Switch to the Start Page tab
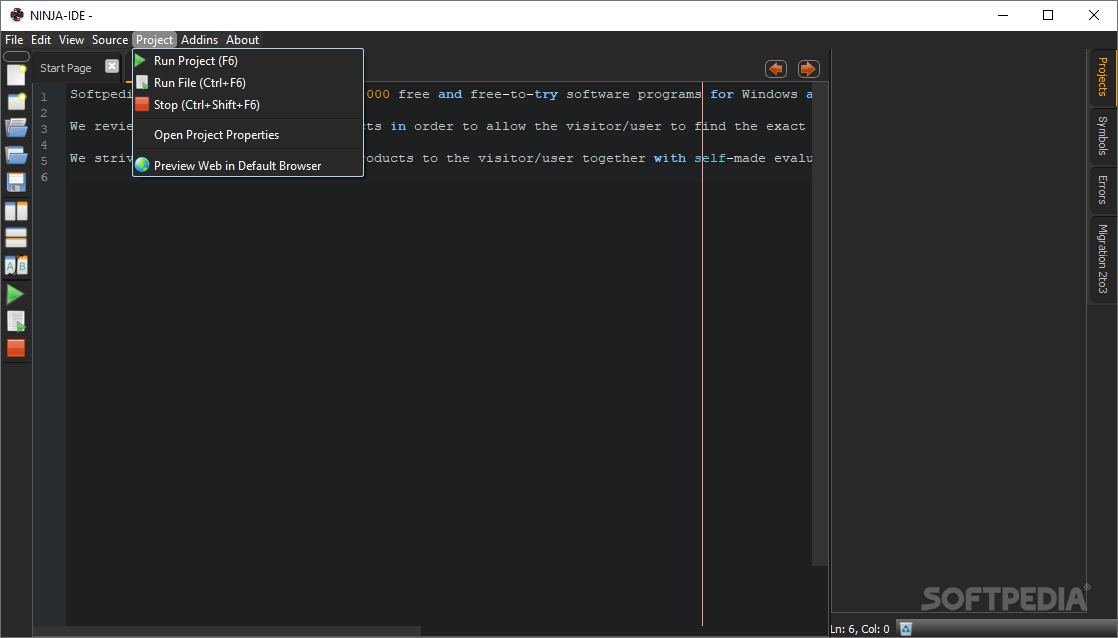 click(x=66, y=68)
